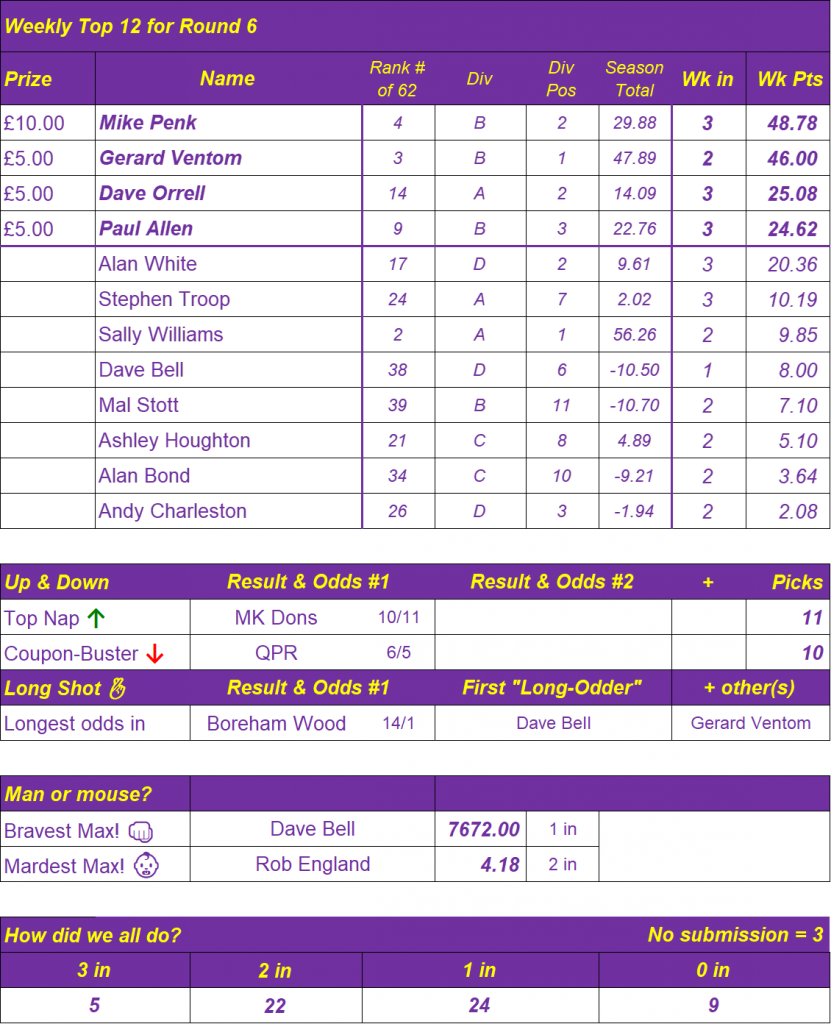This screenshot has width=831, height=1024.
Task: Click the season total -10.50
Action: pos(634,370)
